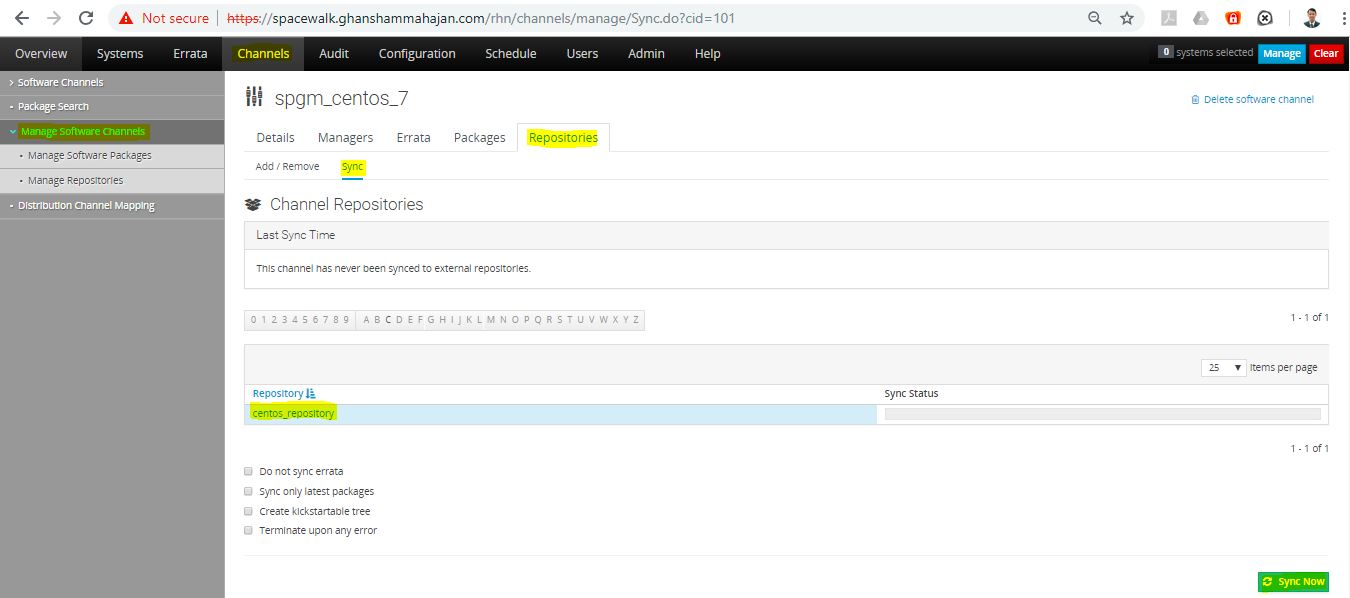Click the Delete software channel link

point(1258,99)
